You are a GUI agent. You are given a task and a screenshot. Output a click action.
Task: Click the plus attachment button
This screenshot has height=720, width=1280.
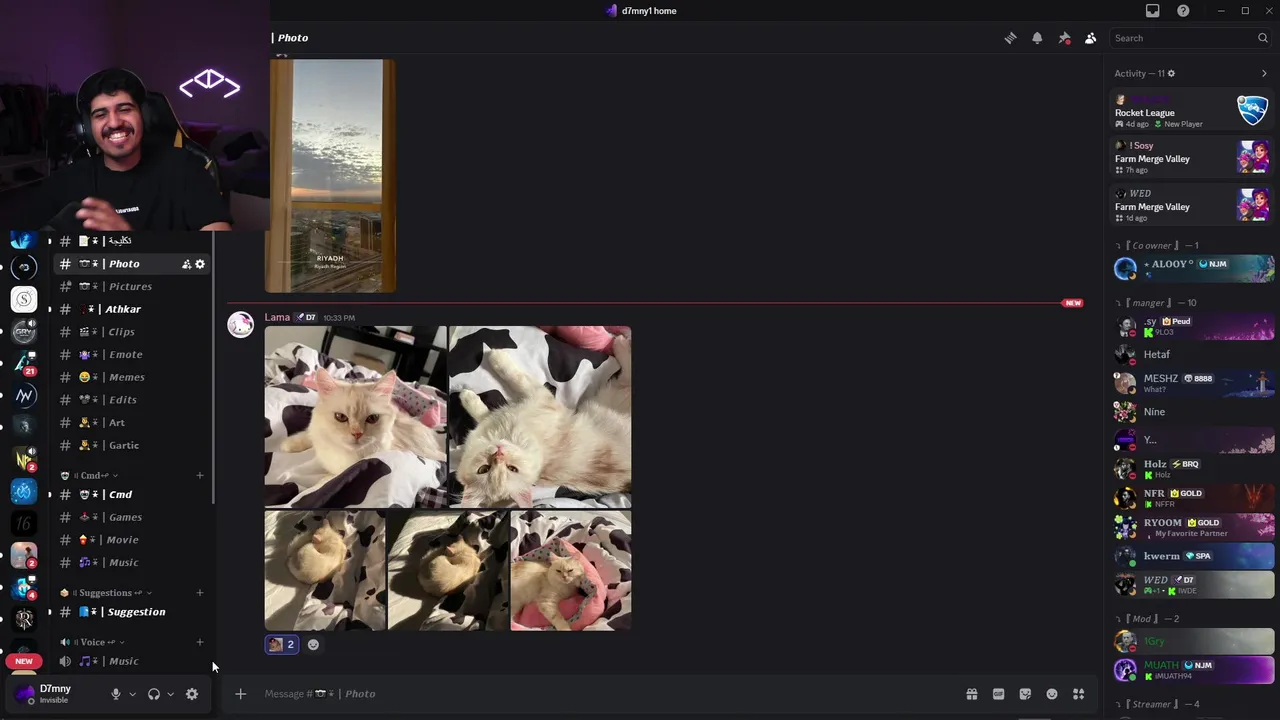(x=240, y=694)
